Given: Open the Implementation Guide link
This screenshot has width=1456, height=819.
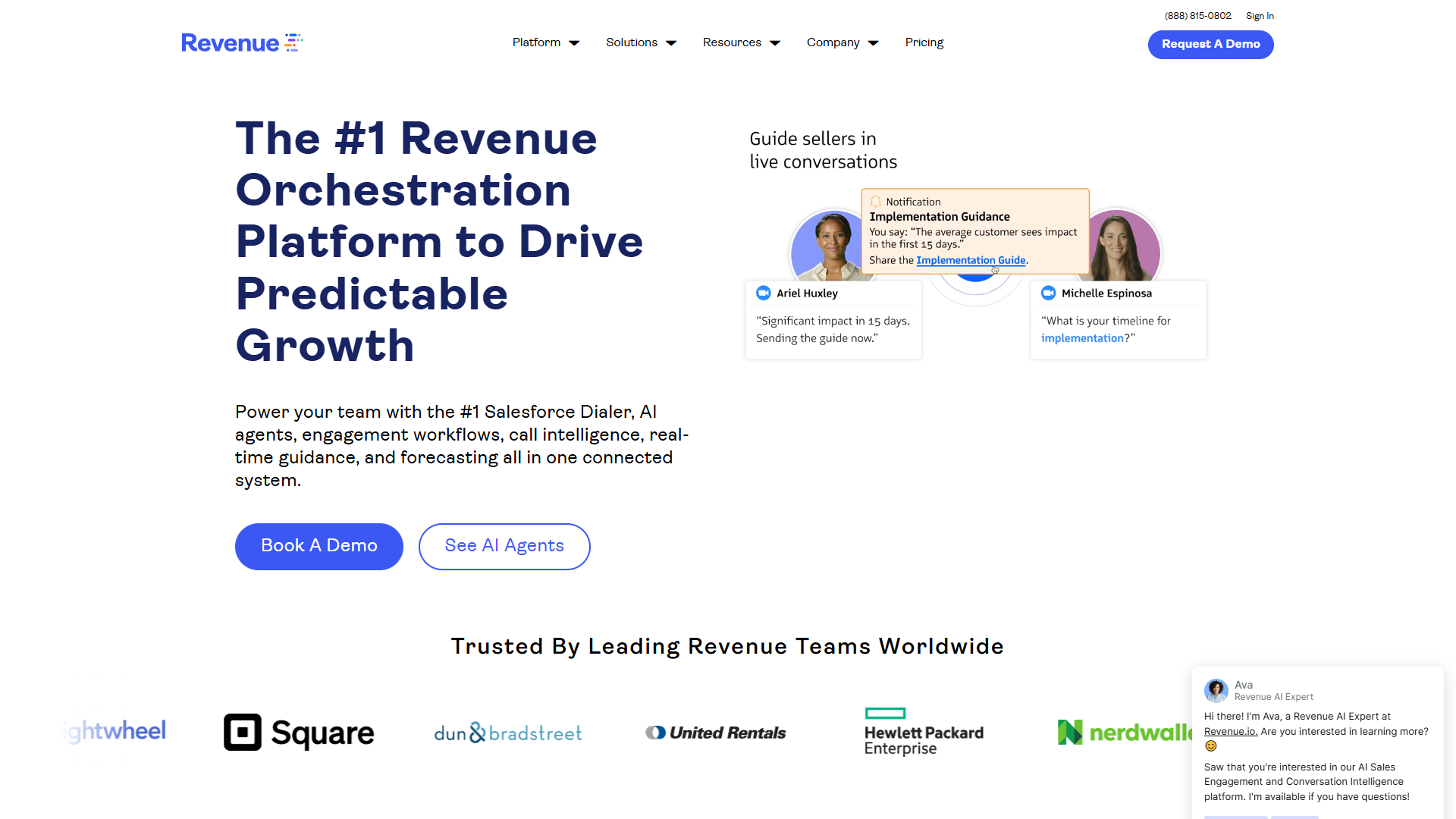Looking at the screenshot, I should 971,260.
